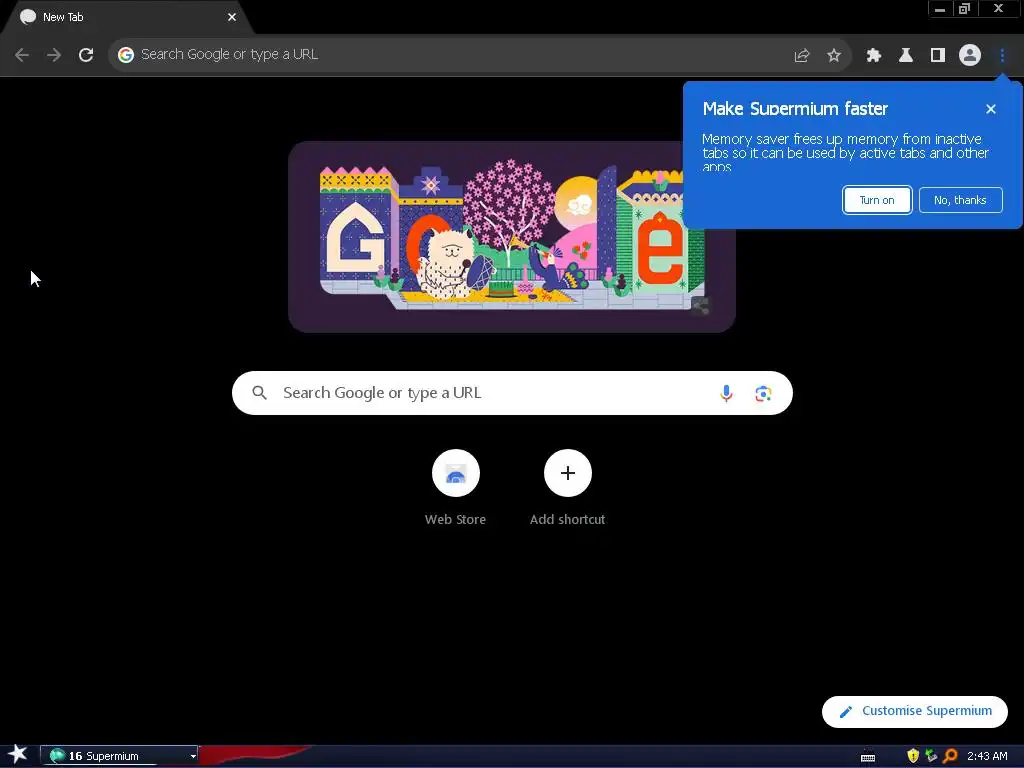This screenshot has height=768, width=1024.
Task: Show the side panel
Action: pos(938,56)
